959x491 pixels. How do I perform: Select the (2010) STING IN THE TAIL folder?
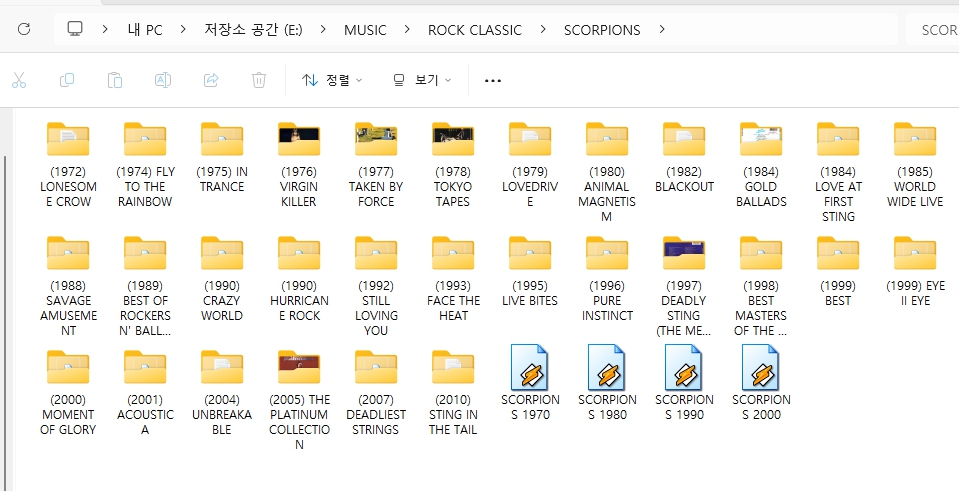click(x=453, y=392)
